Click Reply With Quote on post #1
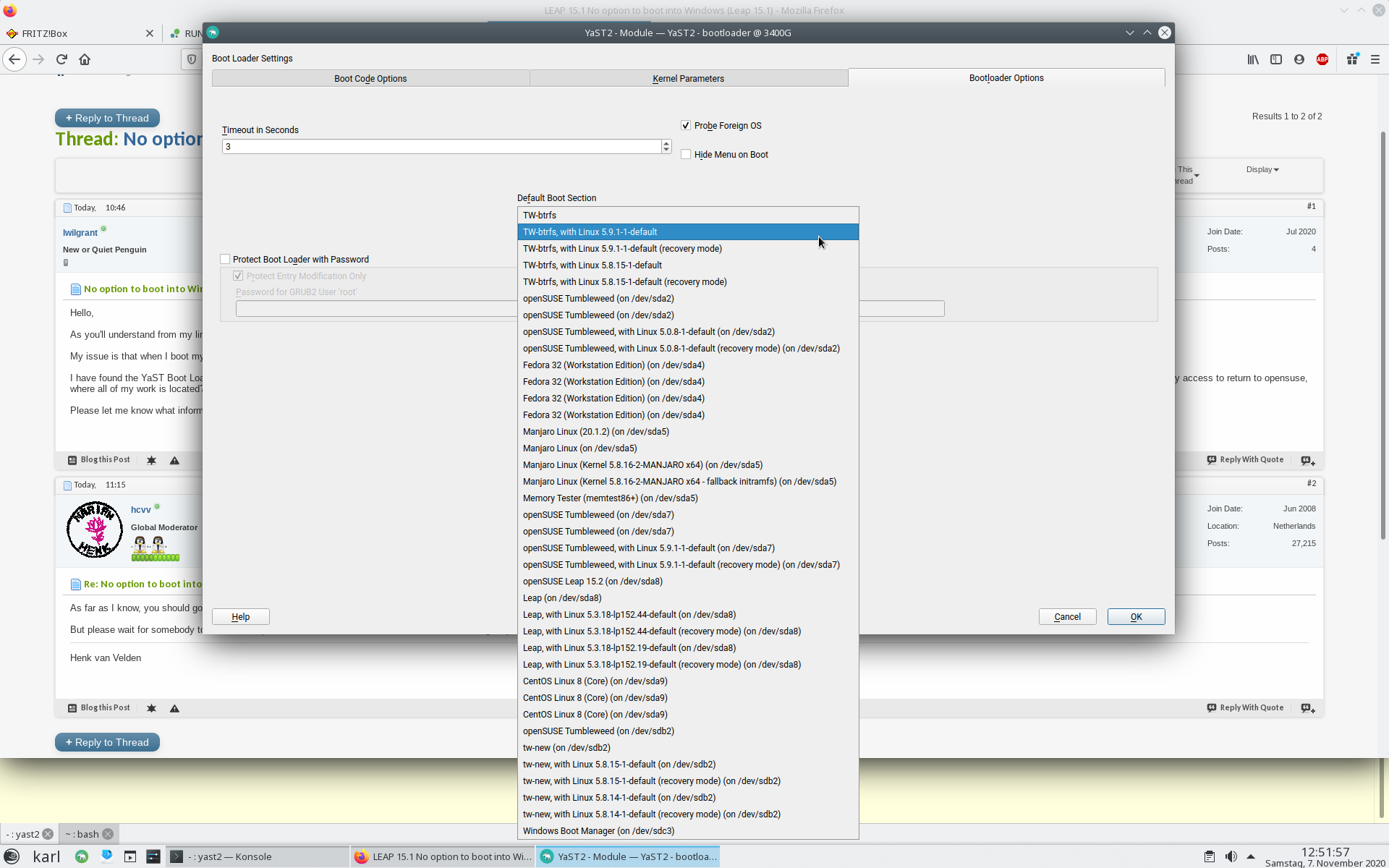This screenshot has width=1389, height=868. [1245, 460]
